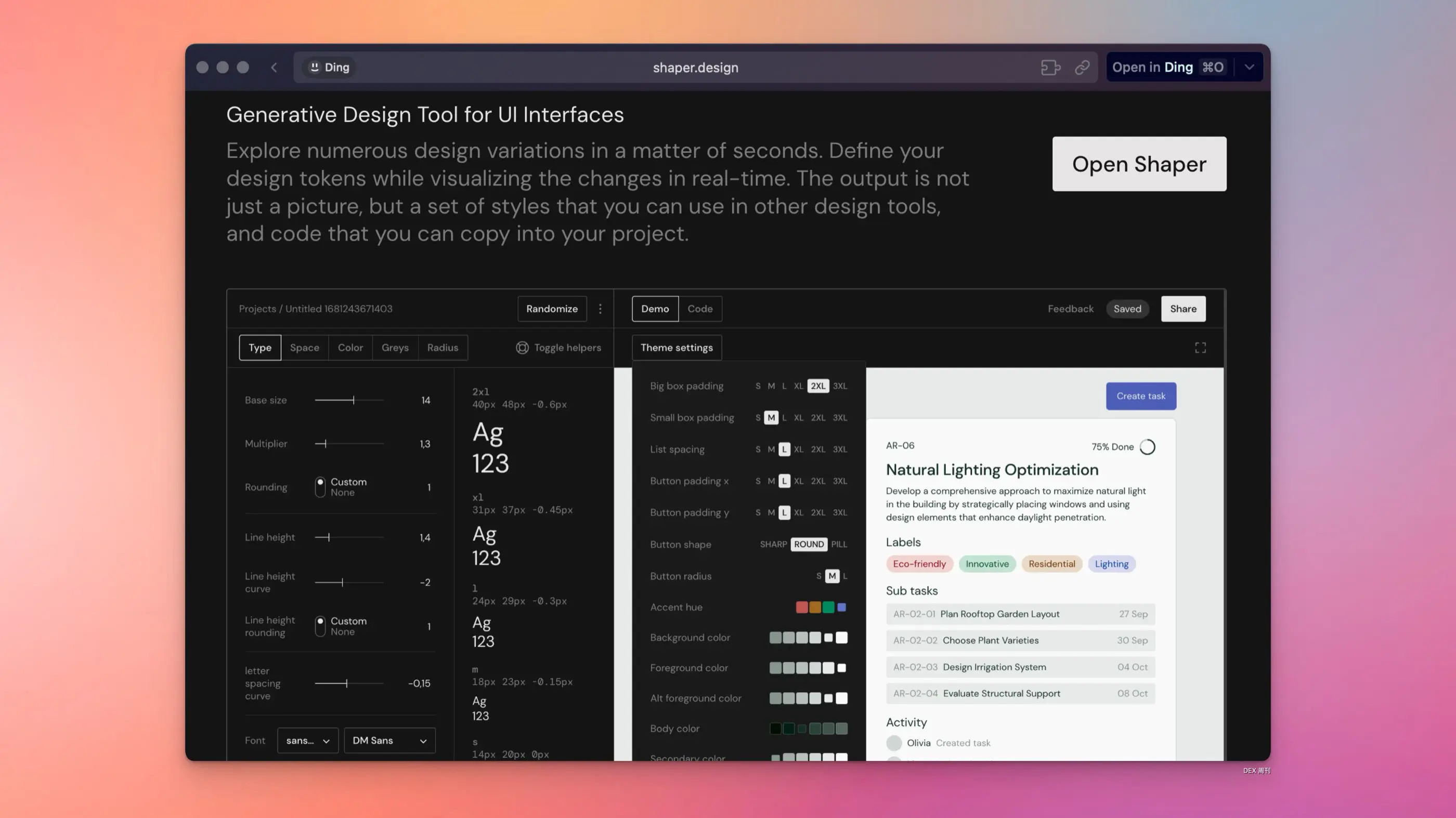This screenshot has width=1456, height=818.
Task: Open the sans font category dropdown
Action: click(307, 740)
